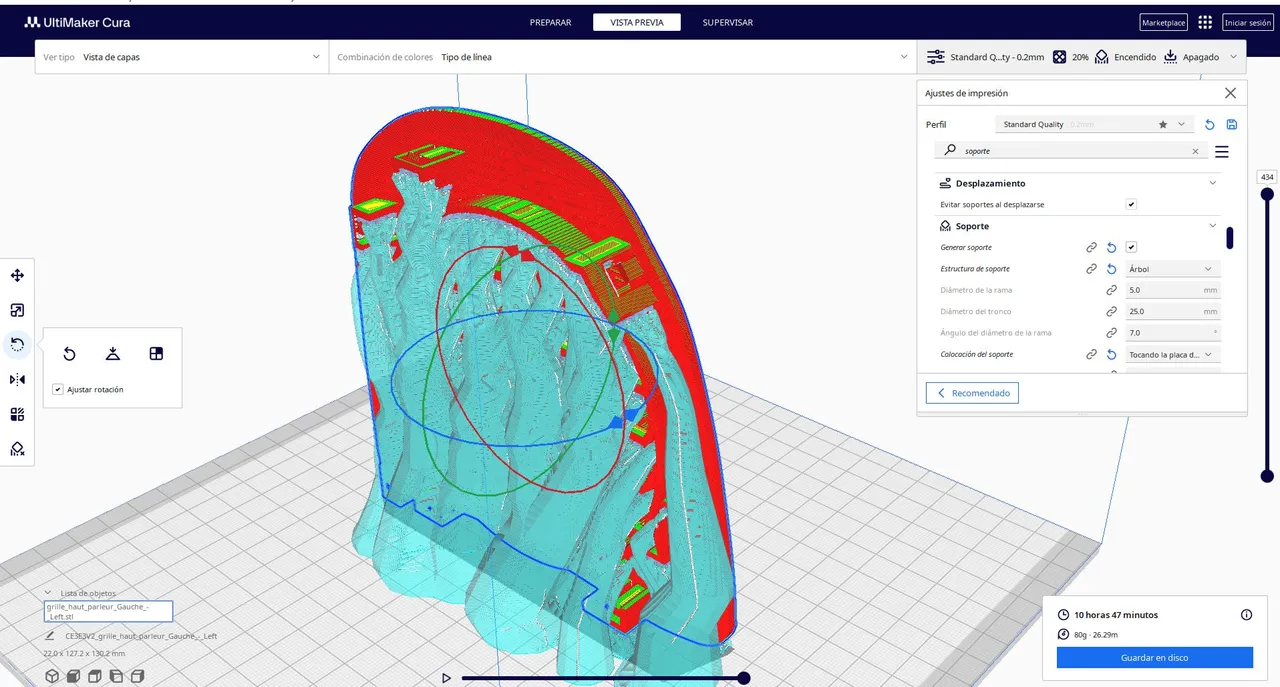Edit Diámetro del tronco value 25.0
Screen dimensions: 1280x687
(x=1172, y=311)
